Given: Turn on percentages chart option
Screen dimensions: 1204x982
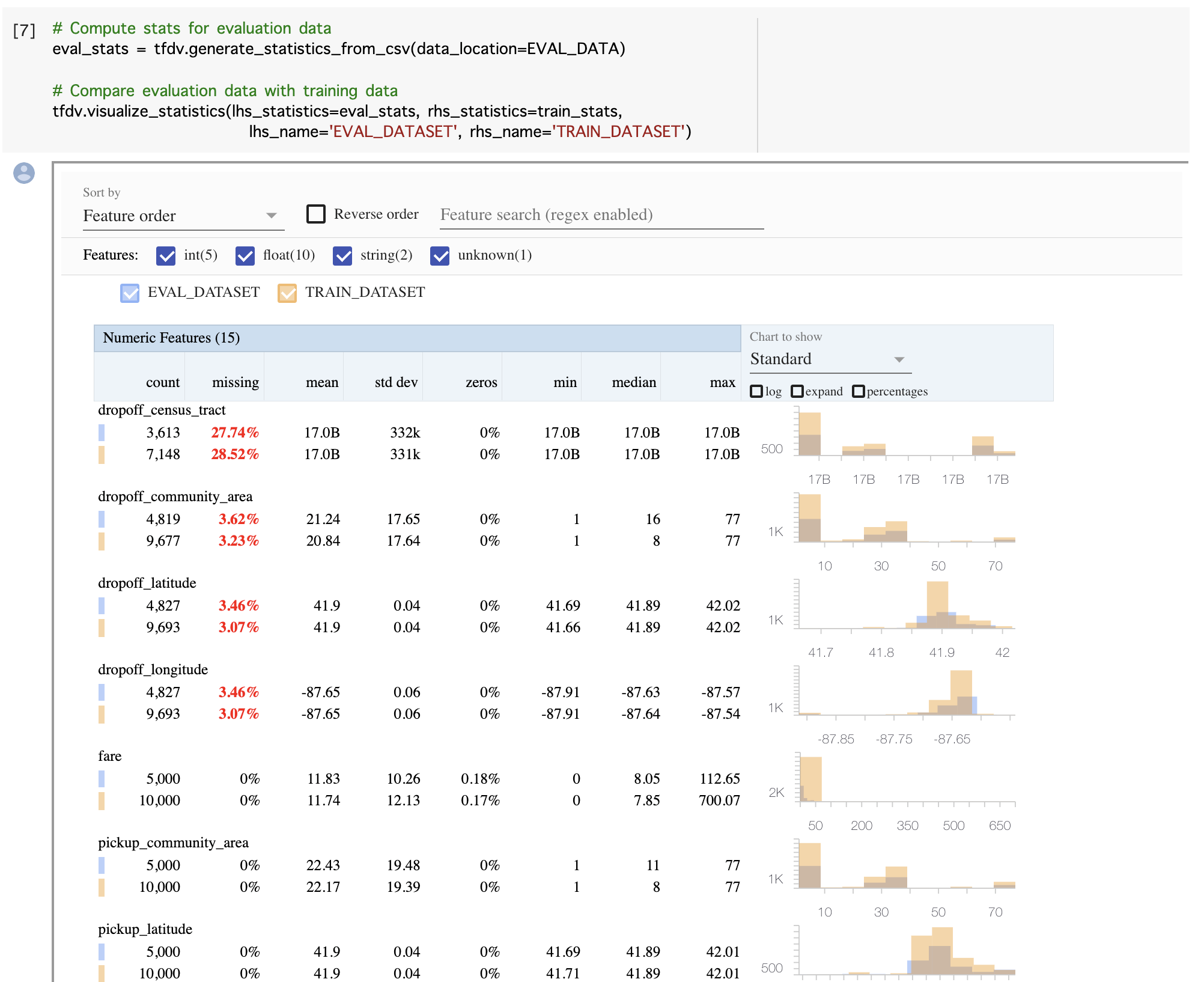Looking at the screenshot, I should 859,391.
